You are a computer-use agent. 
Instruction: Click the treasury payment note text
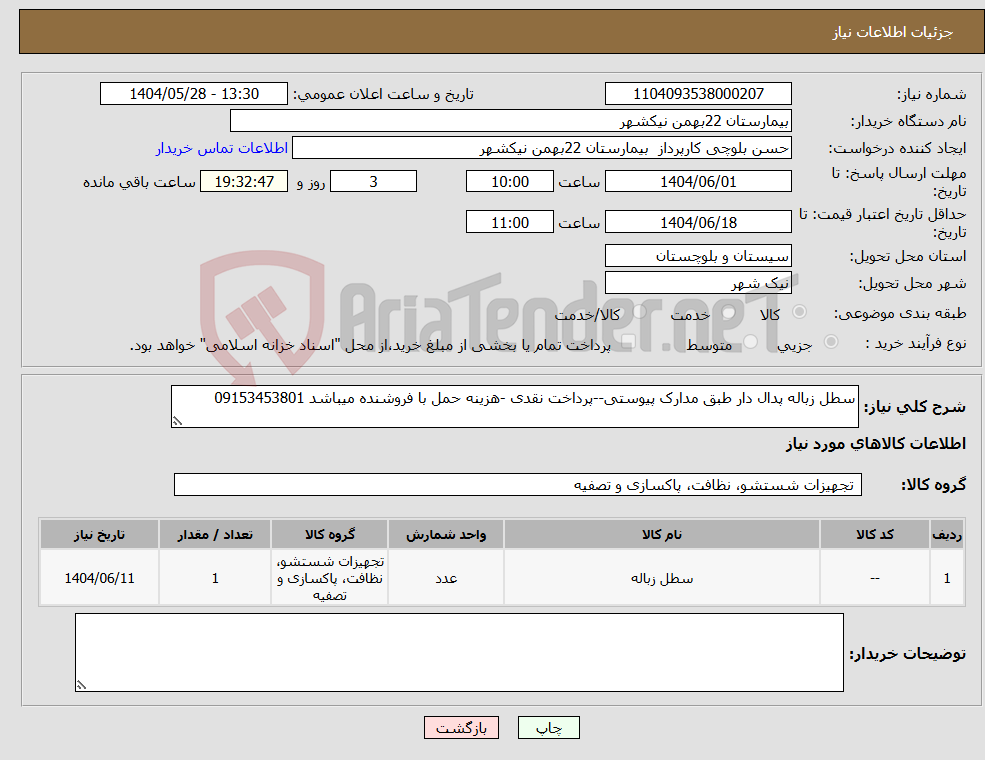click(x=370, y=345)
